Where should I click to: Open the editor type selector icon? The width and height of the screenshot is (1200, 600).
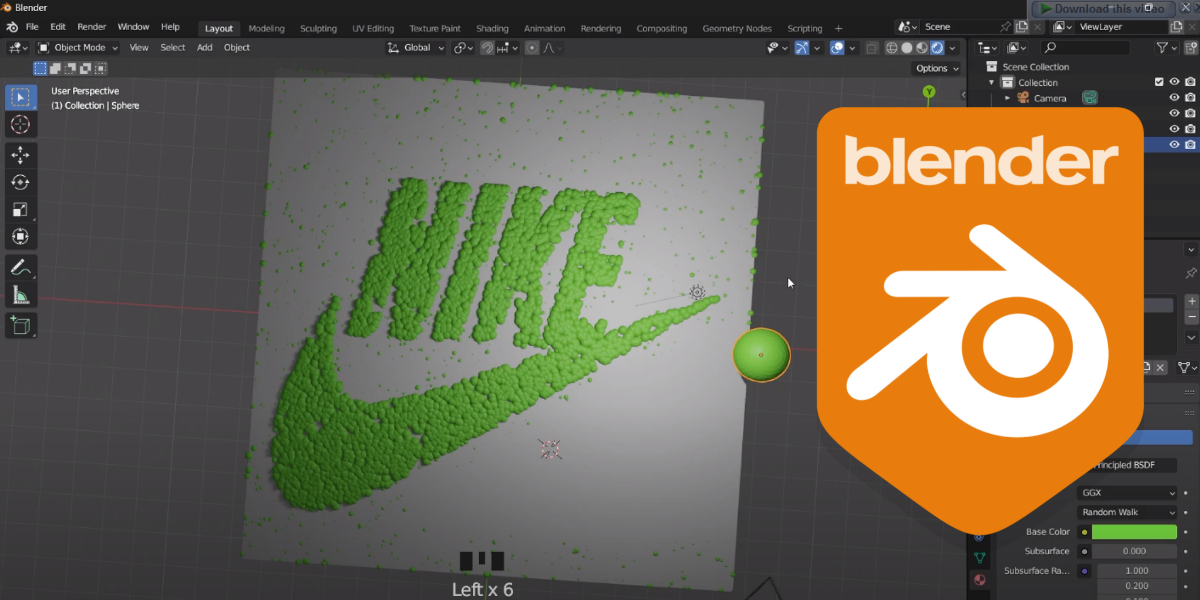pyautogui.click(x=17, y=47)
